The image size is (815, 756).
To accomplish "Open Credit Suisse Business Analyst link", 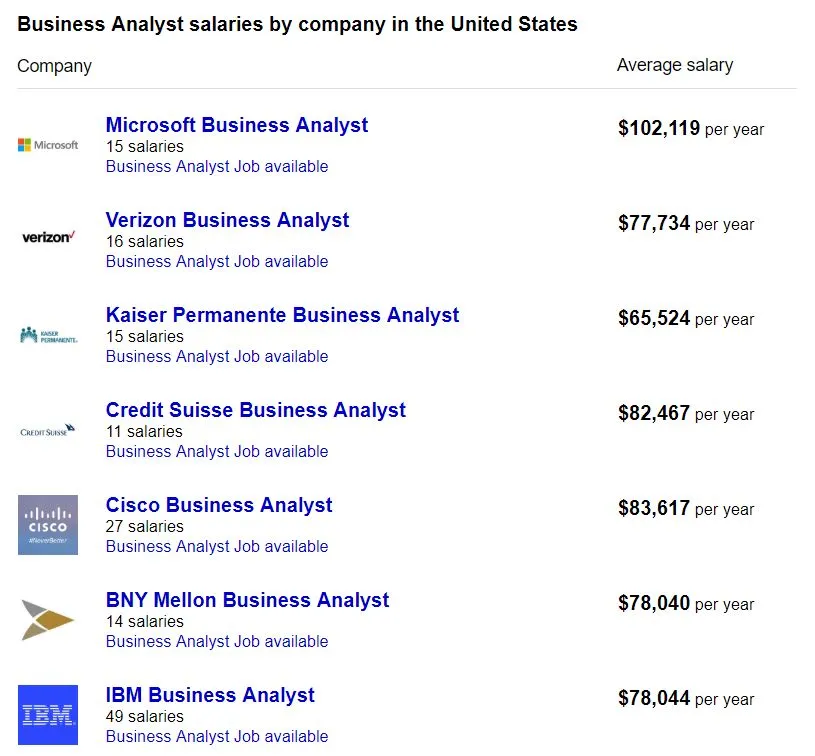I will [256, 410].
